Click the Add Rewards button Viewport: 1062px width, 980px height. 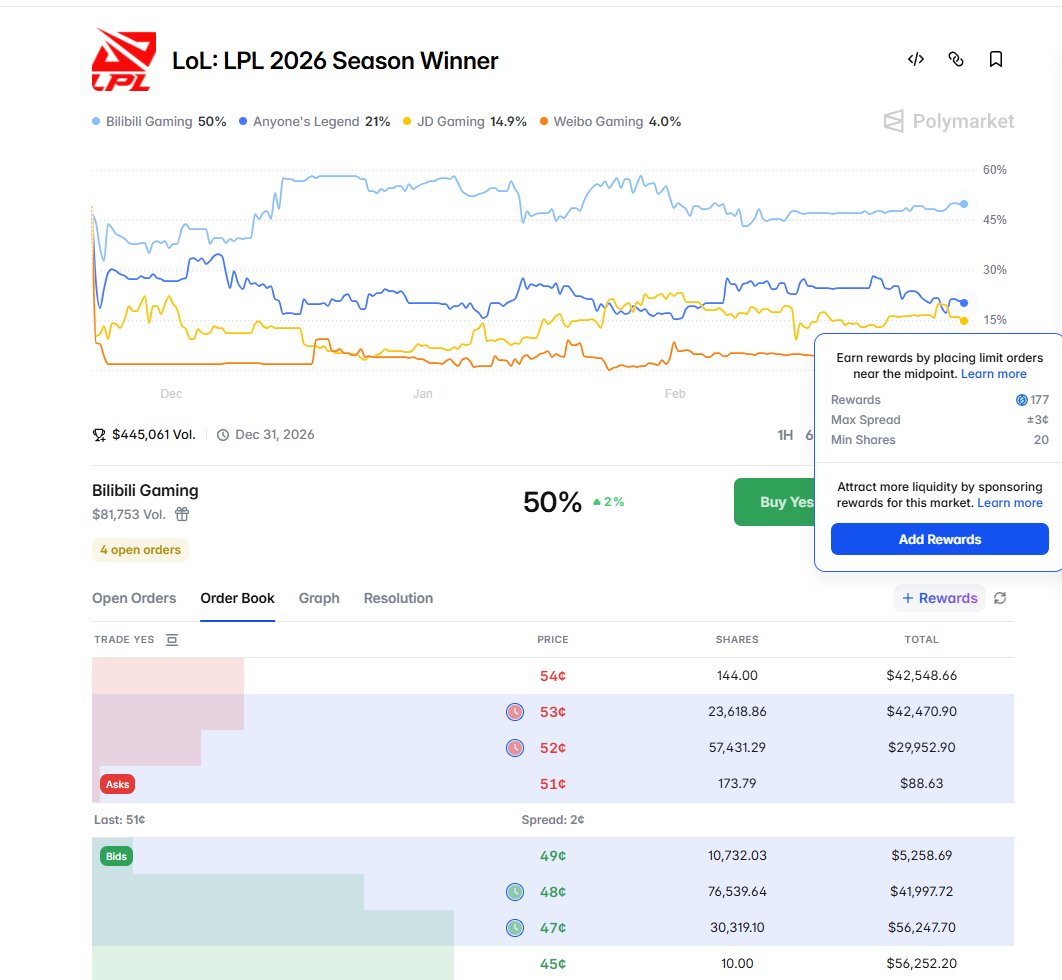pos(939,539)
